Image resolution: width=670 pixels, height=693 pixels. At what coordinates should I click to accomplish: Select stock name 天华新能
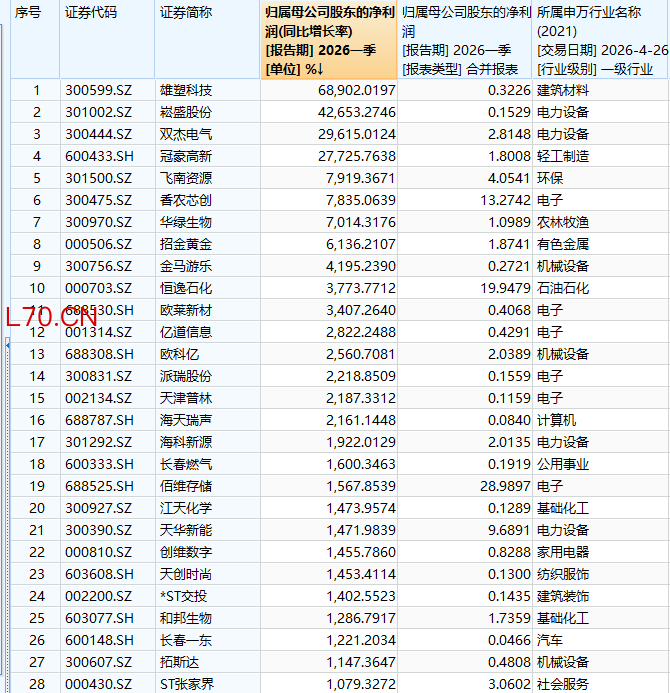click(186, 530)
